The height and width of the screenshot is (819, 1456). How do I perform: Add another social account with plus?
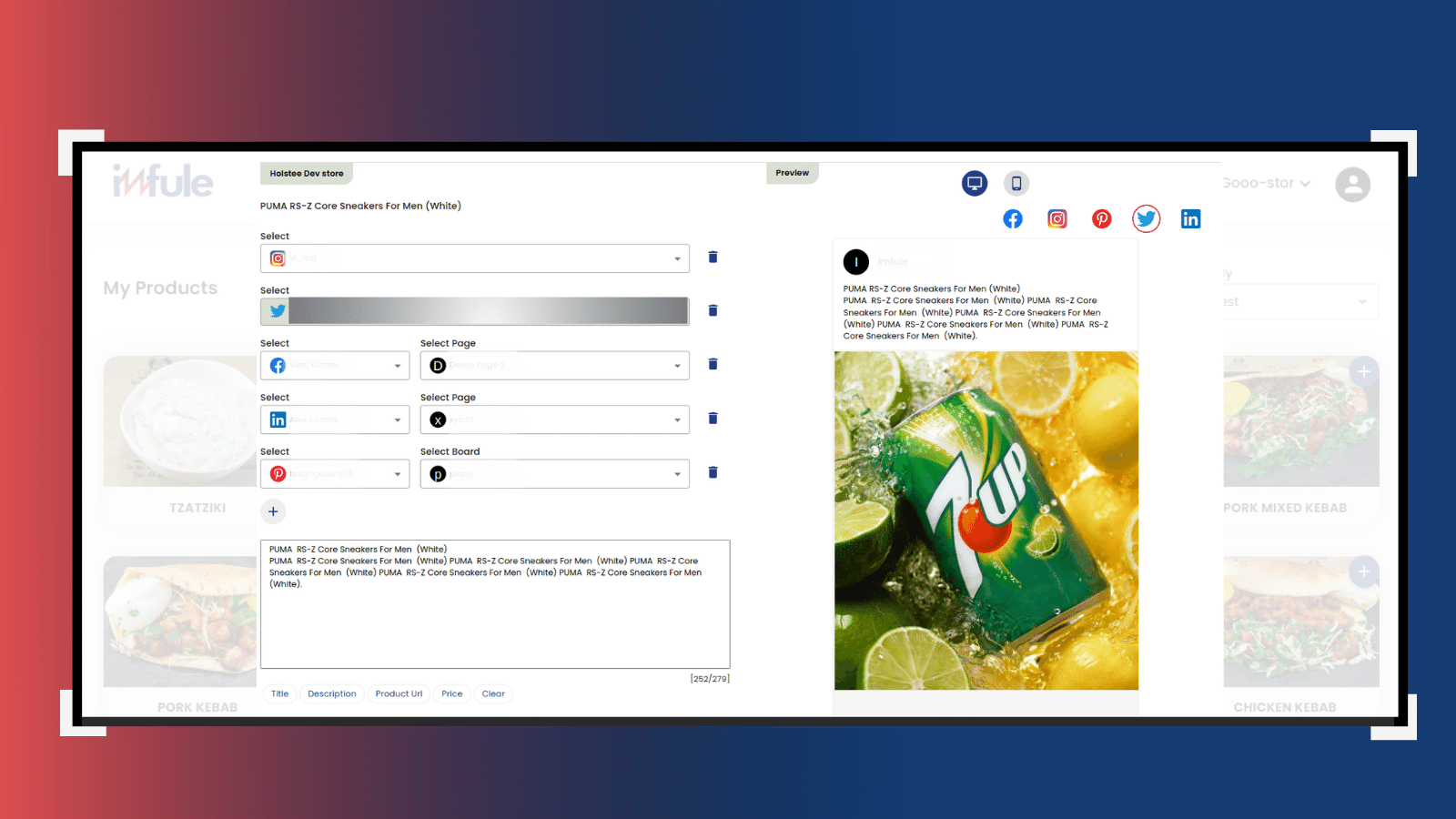pyautogui.click(x=273, y=511)
